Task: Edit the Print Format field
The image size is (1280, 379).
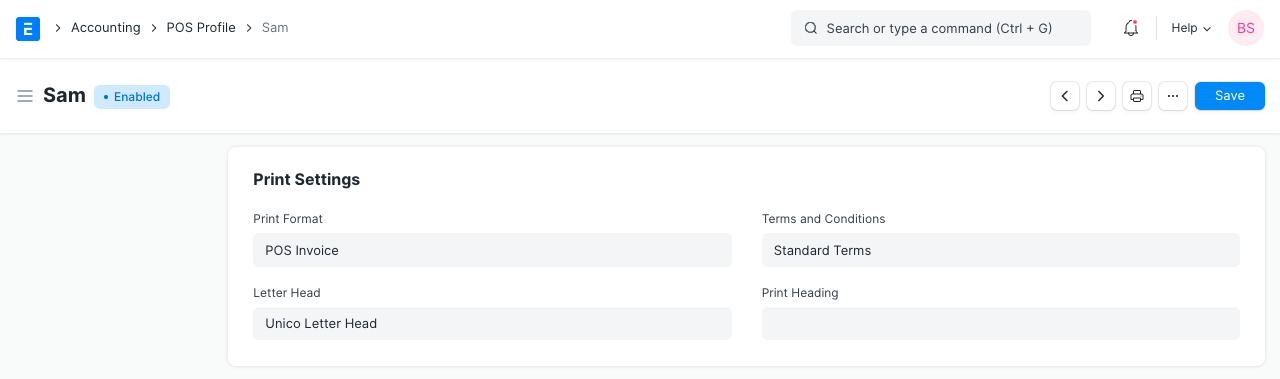Action: coord(492,250)
